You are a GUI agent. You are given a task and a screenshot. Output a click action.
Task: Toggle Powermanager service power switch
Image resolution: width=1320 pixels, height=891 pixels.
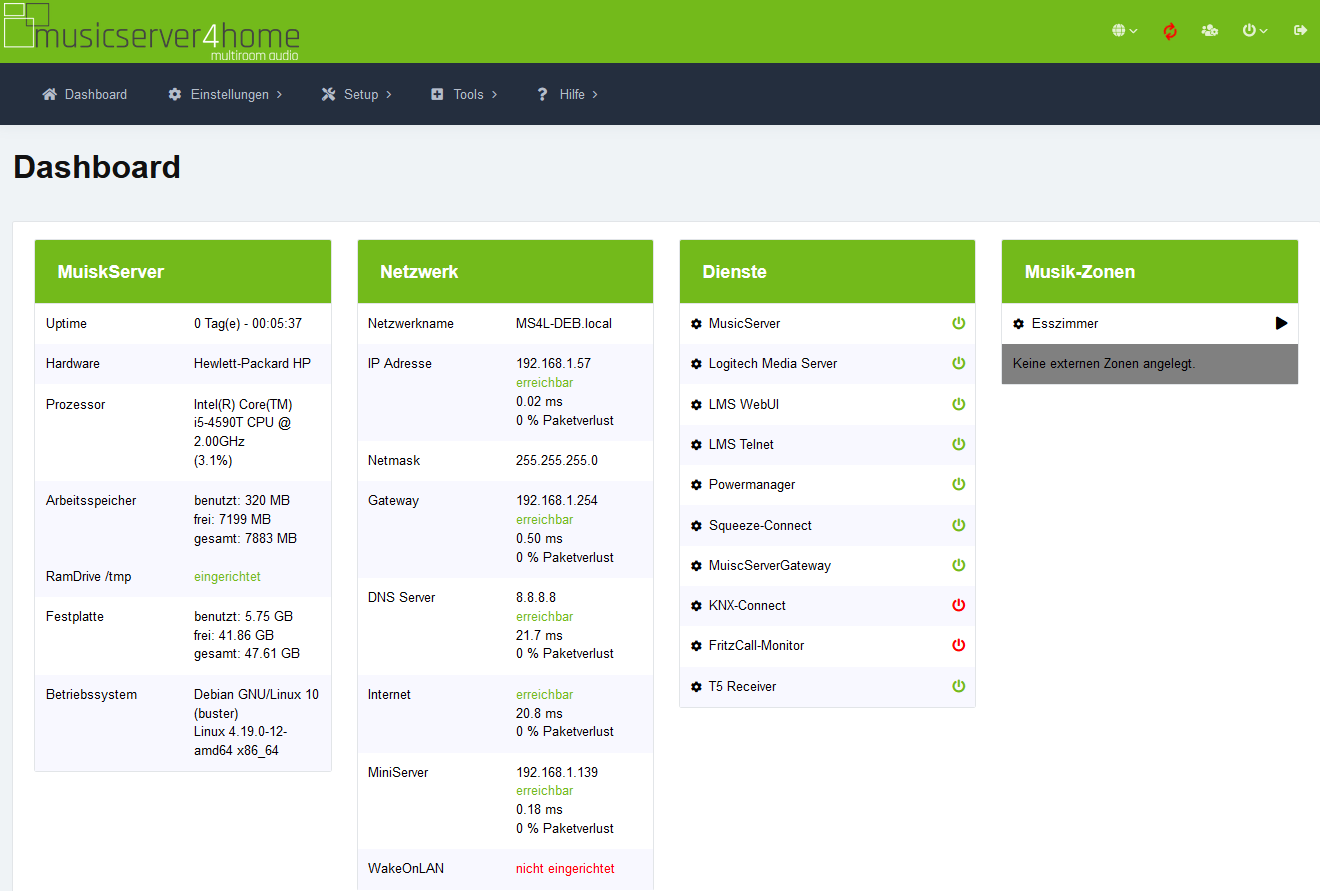(958, 485)
